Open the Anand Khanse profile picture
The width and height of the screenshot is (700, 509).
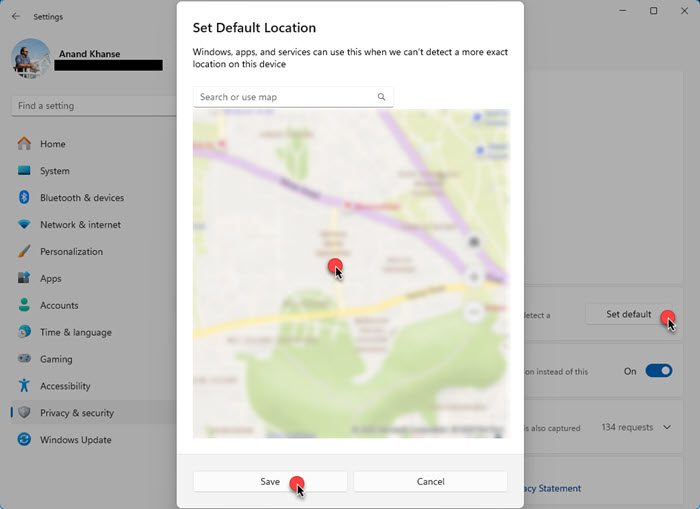click(x=31, y=59)
